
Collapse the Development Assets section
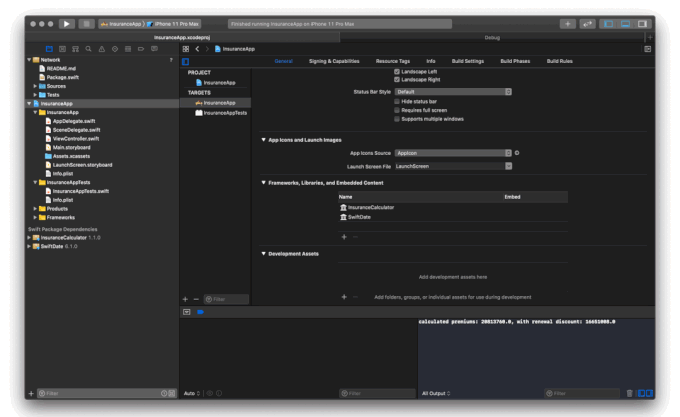(x=263, y=254)
